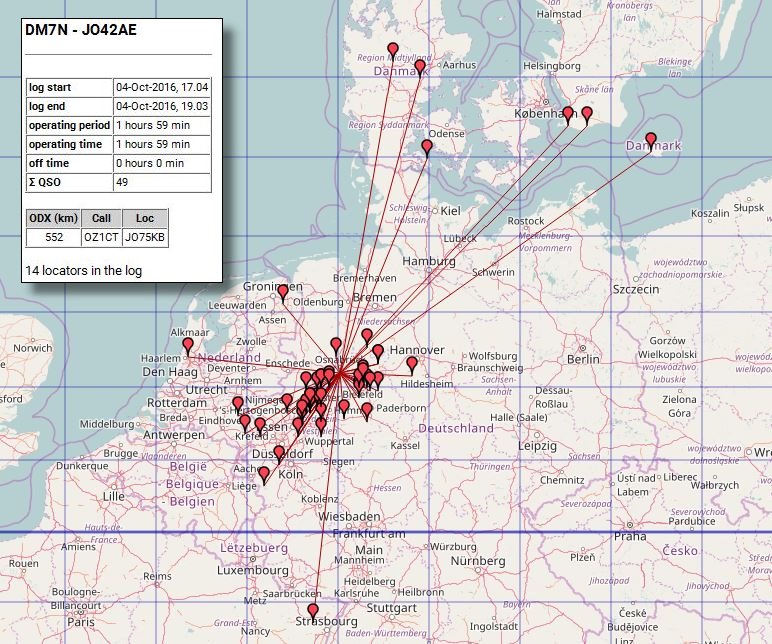The image size is (772, 644).
Task: Select the marker north of Eindhoven
Action: (x=237, y=404)
